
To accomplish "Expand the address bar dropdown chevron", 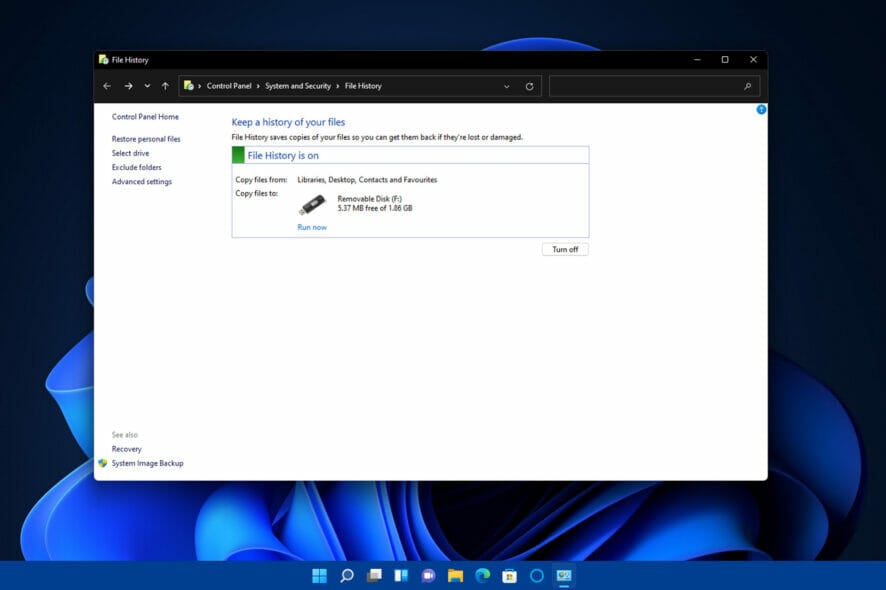I will (506, 86).
